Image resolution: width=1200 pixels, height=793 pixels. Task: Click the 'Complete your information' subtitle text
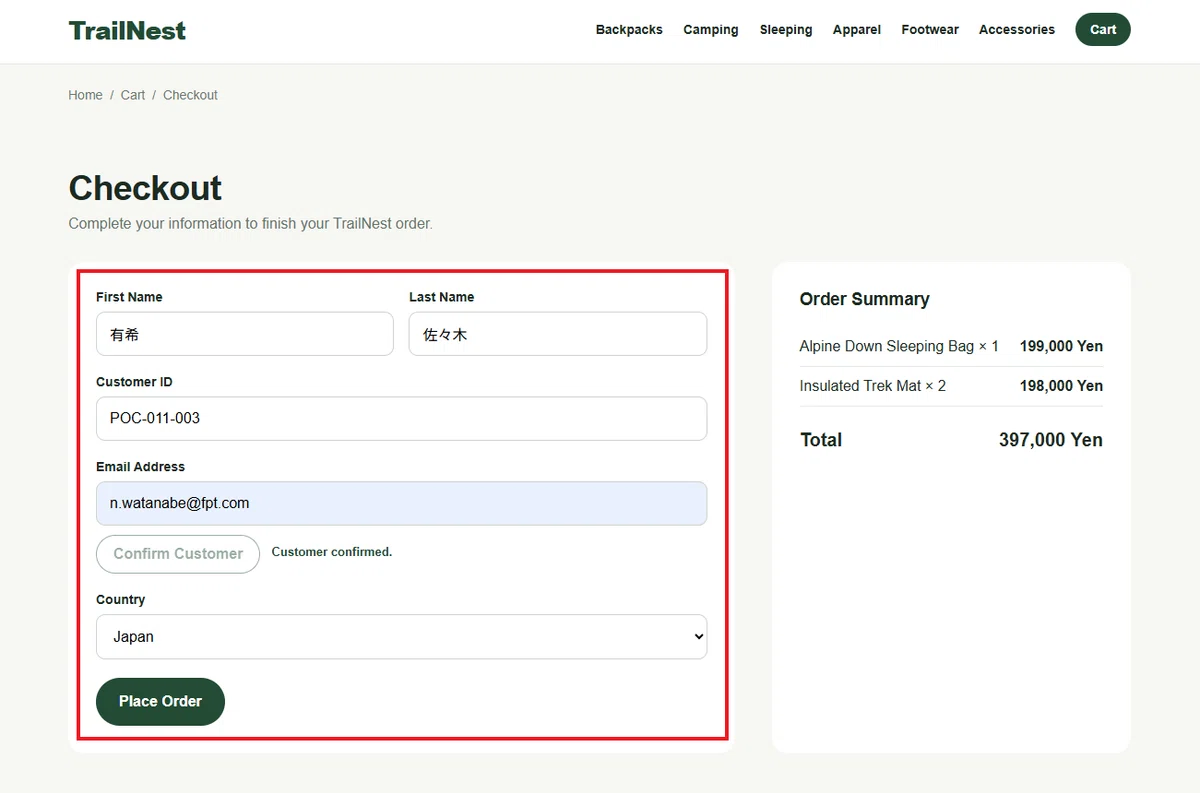(250, 224)
